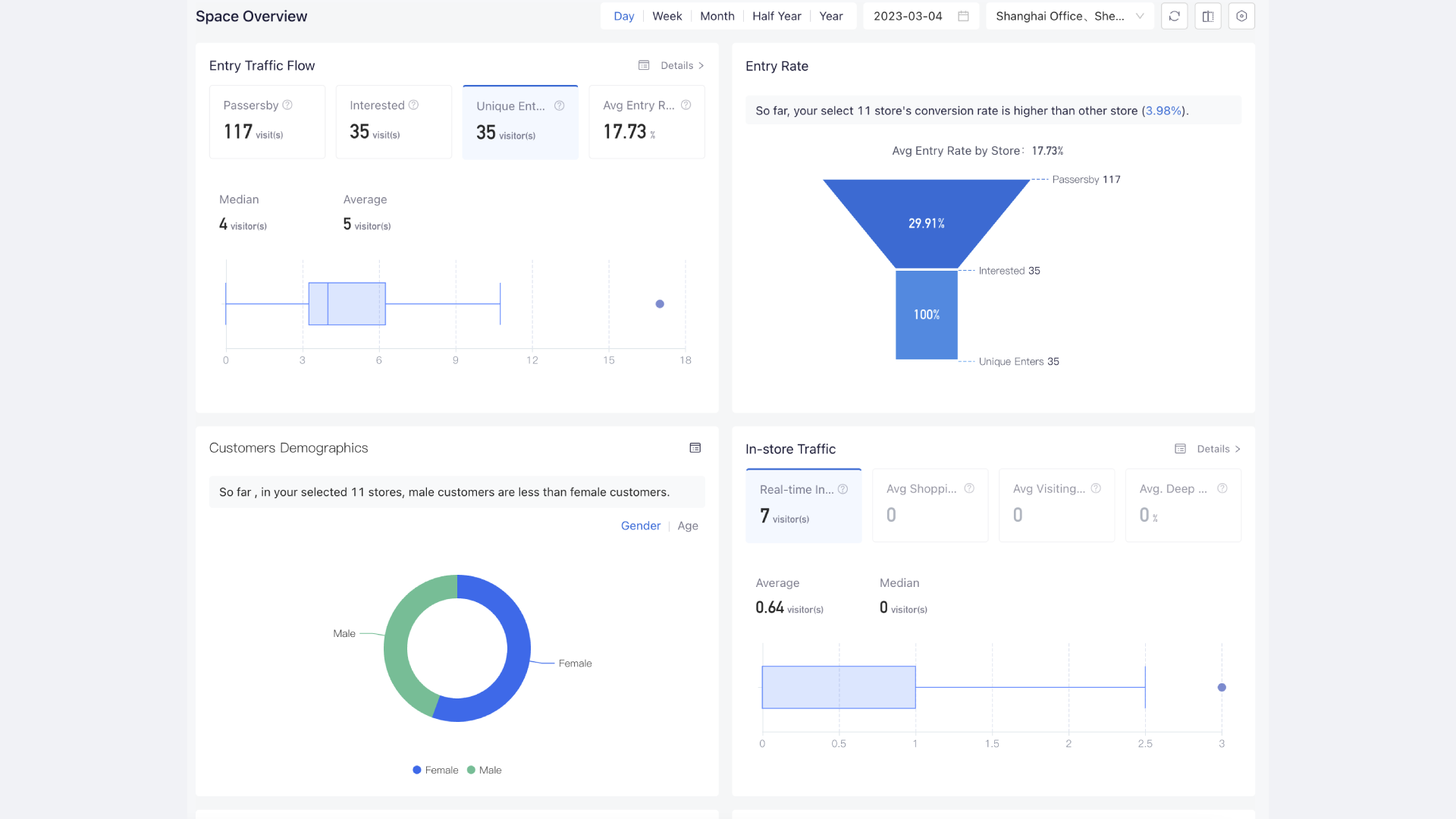The image size is (1456, 819).
Task: Click Passersby help question-mark icon
Action: [x=287, y=105]
